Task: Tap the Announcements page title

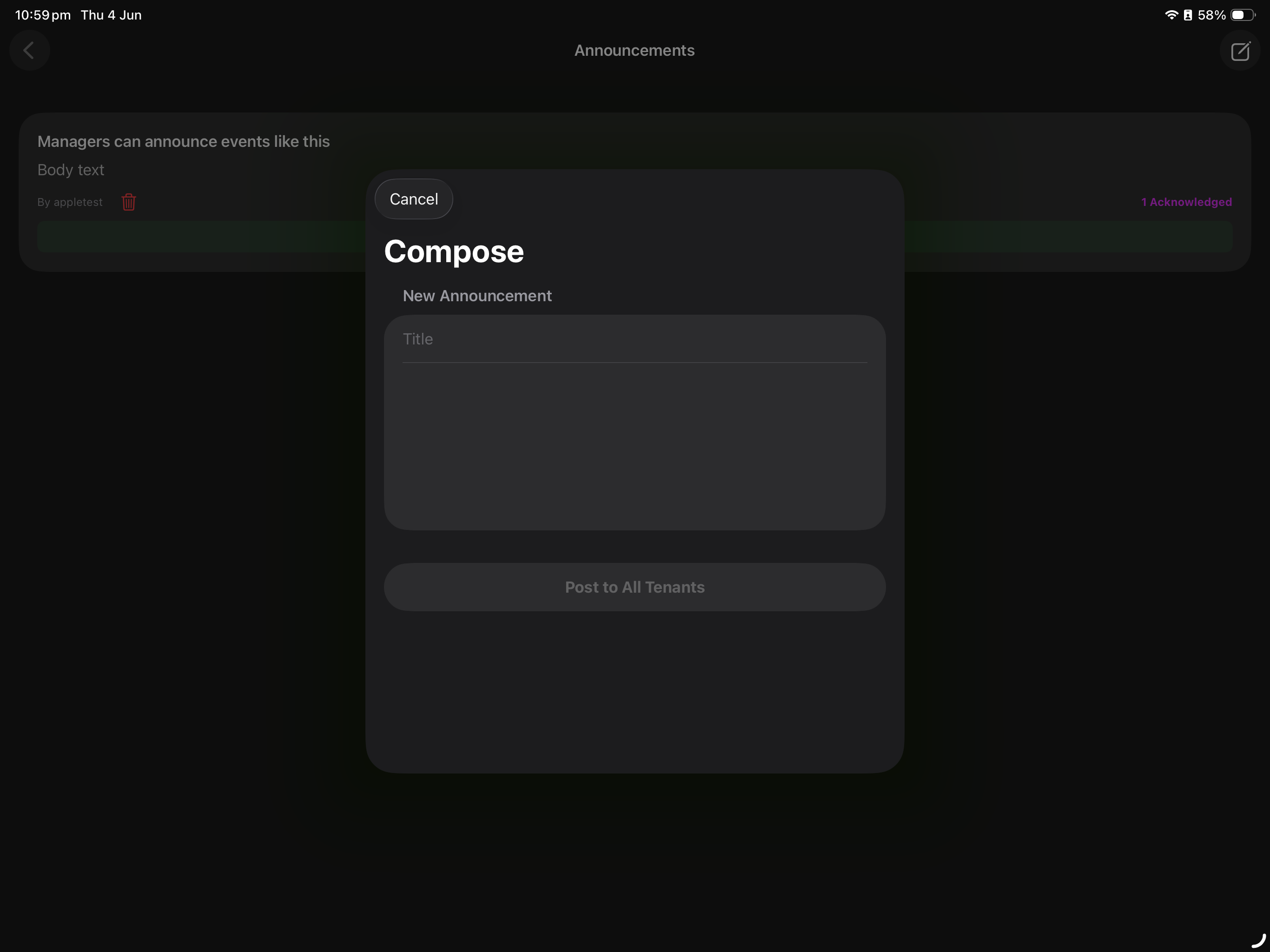Action: tap(635, 51)
